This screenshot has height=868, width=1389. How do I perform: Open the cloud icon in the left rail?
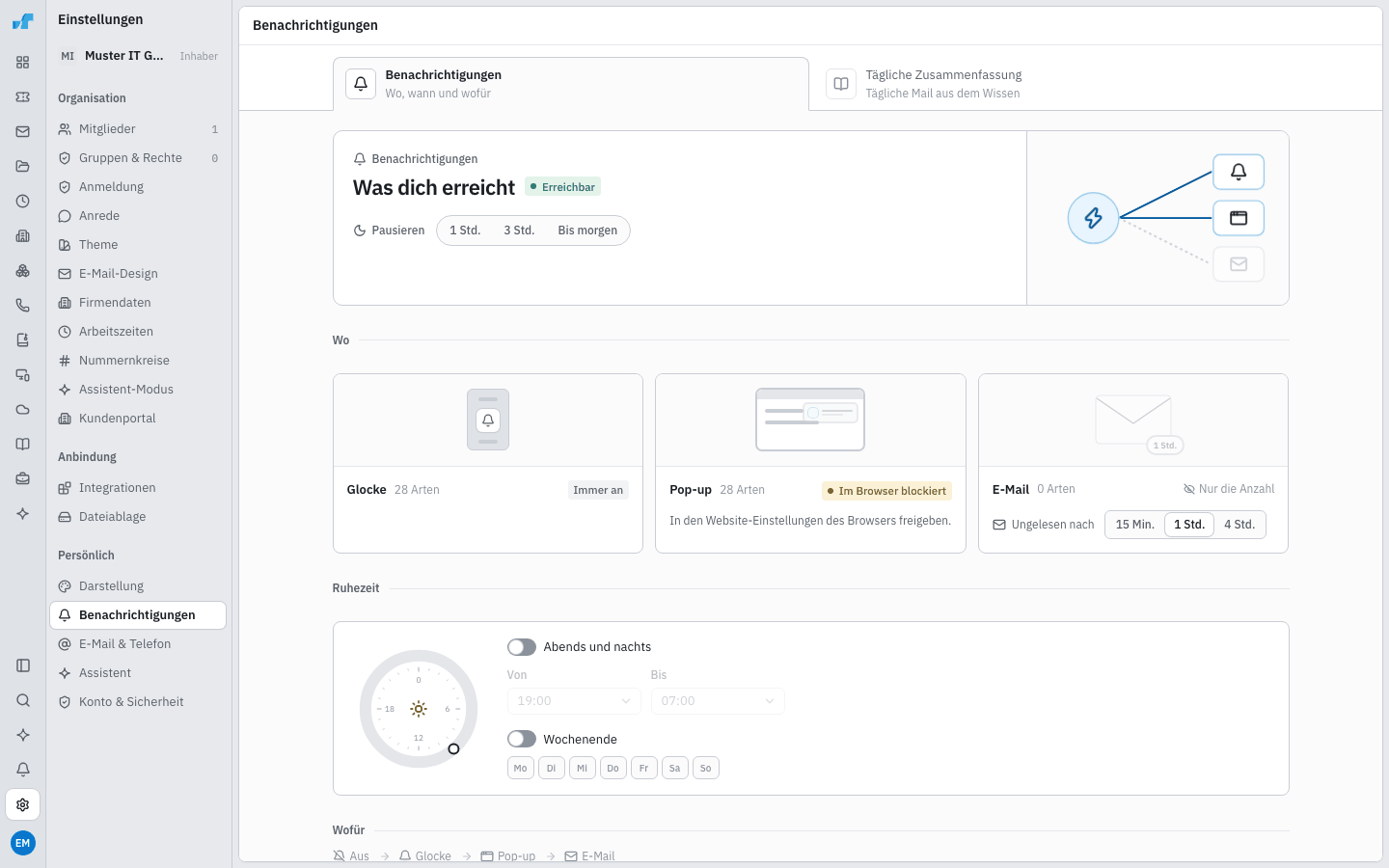[x=23, y=410]
